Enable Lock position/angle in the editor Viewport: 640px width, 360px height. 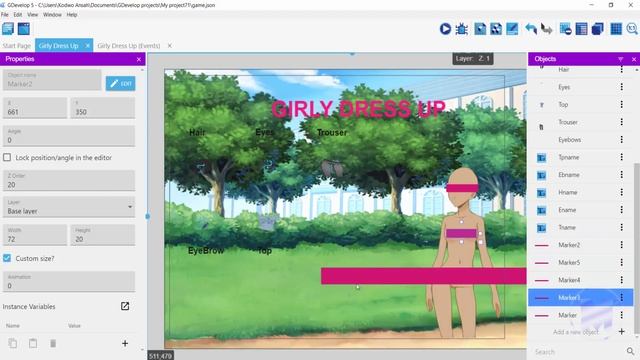click(x=7, y=158)
